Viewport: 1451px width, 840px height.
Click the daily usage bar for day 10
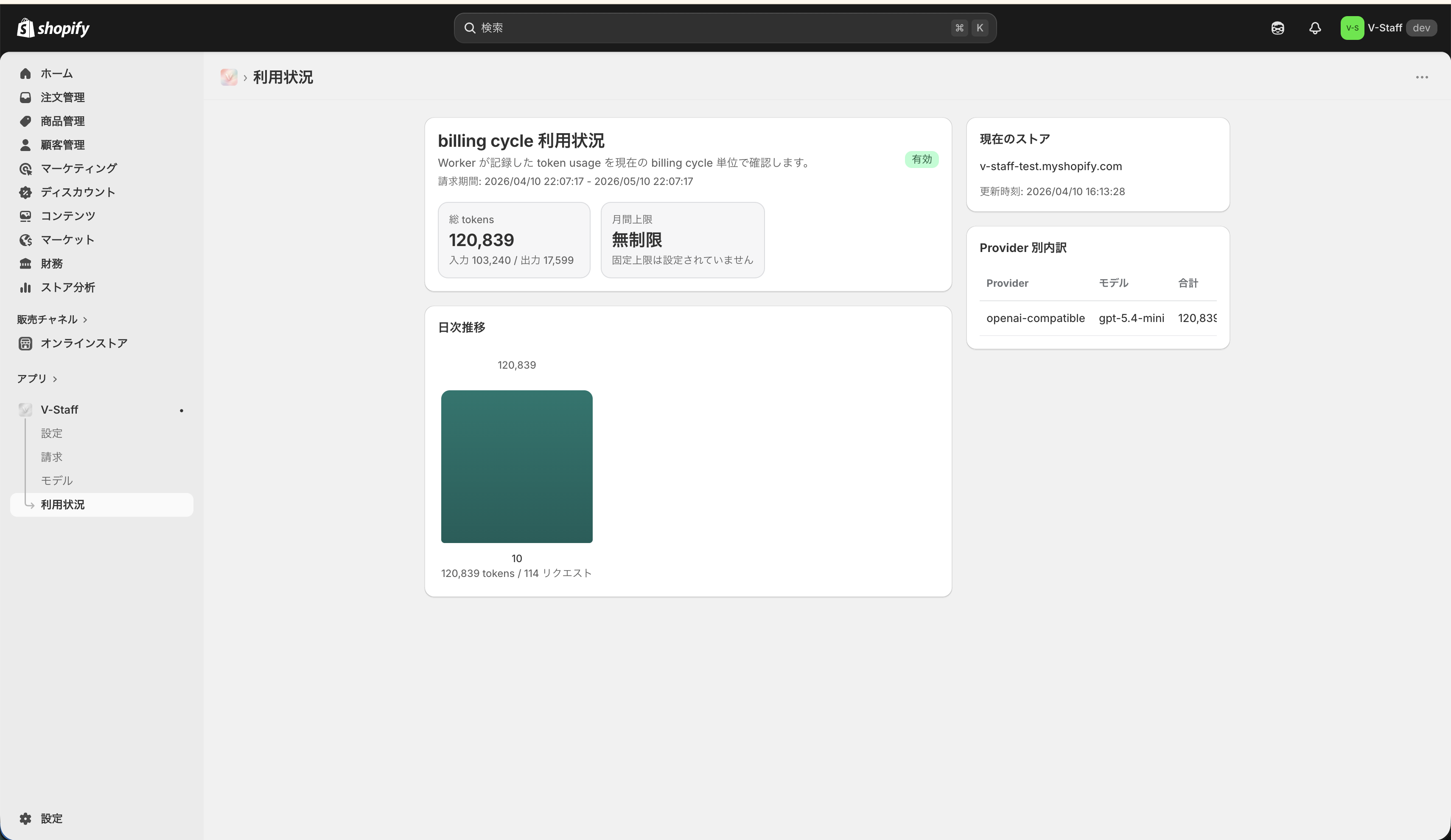tap(516, 466)
